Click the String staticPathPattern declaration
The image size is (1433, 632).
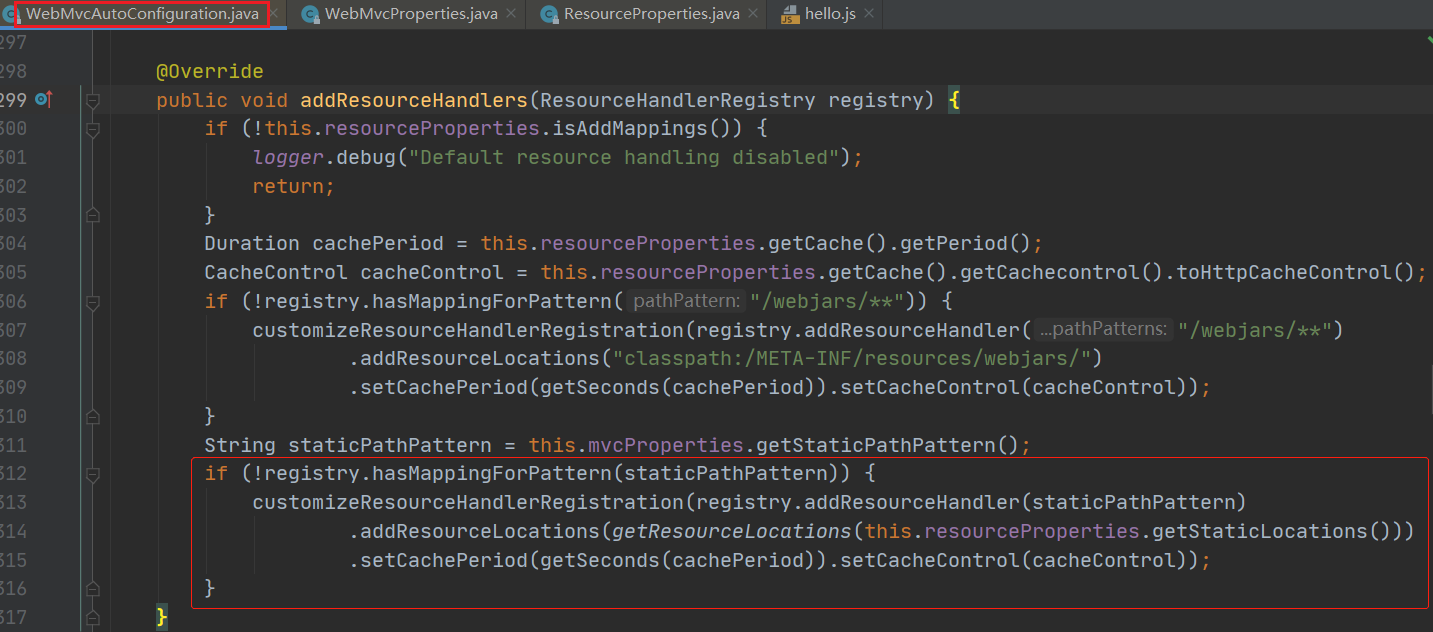348,444
